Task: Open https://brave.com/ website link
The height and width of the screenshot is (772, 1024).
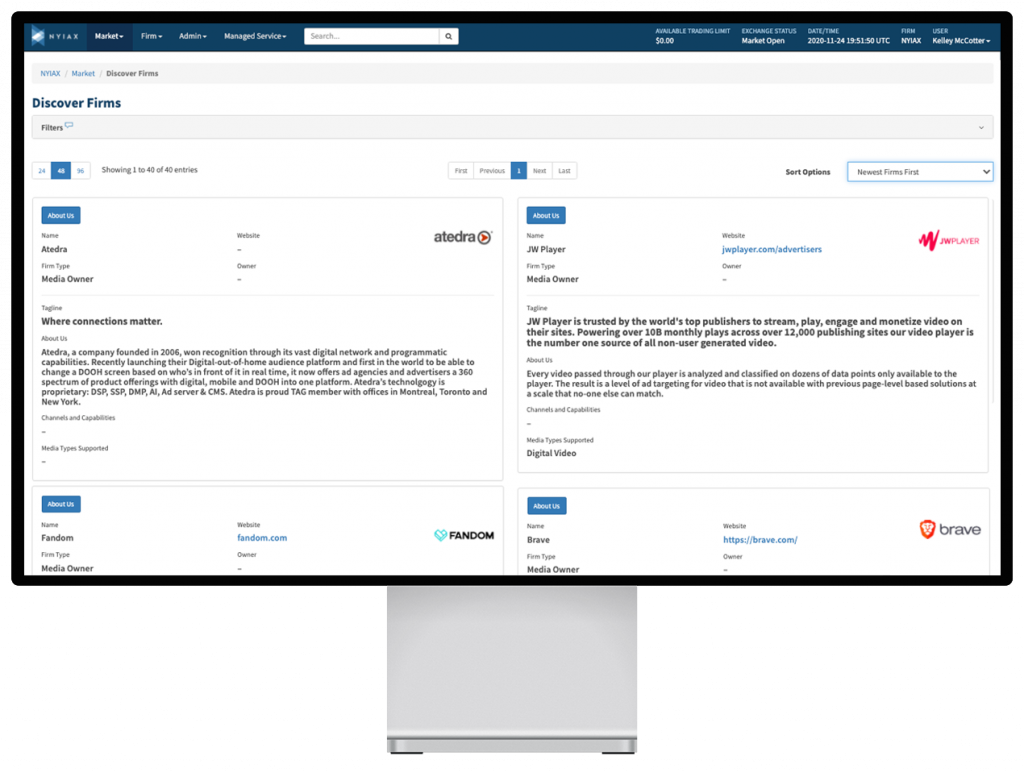Action: (760, 539)
